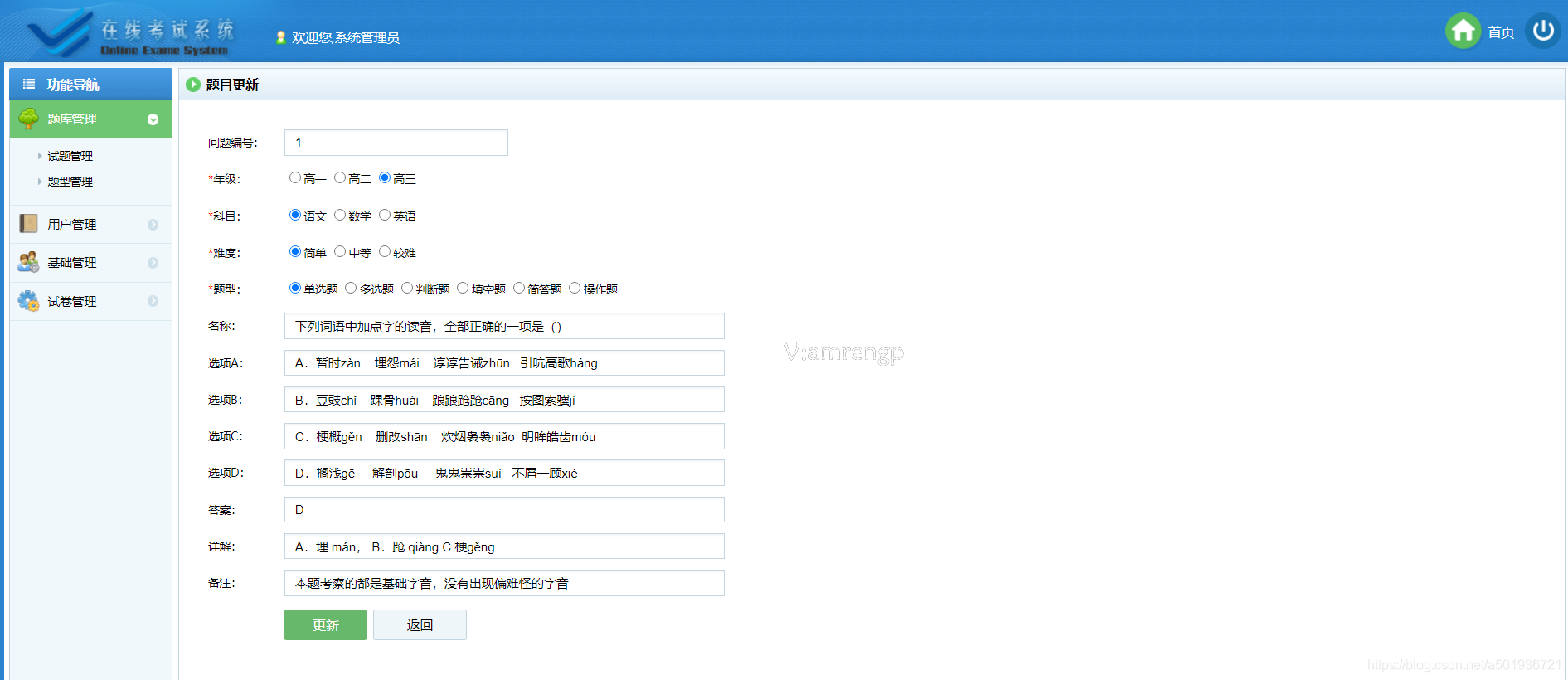The width and height of the screenshot is (1568, 680).
Task: Focus the 答案 input field
Action: coord(504,510)
